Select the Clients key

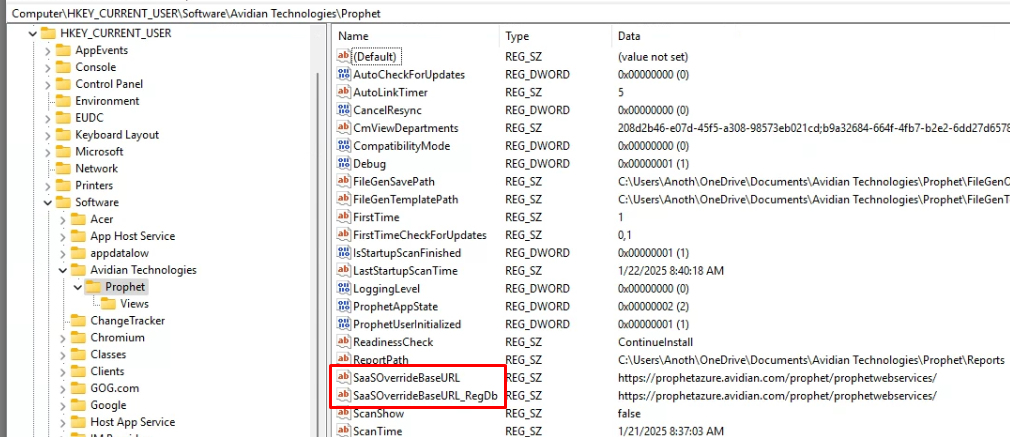107,371
